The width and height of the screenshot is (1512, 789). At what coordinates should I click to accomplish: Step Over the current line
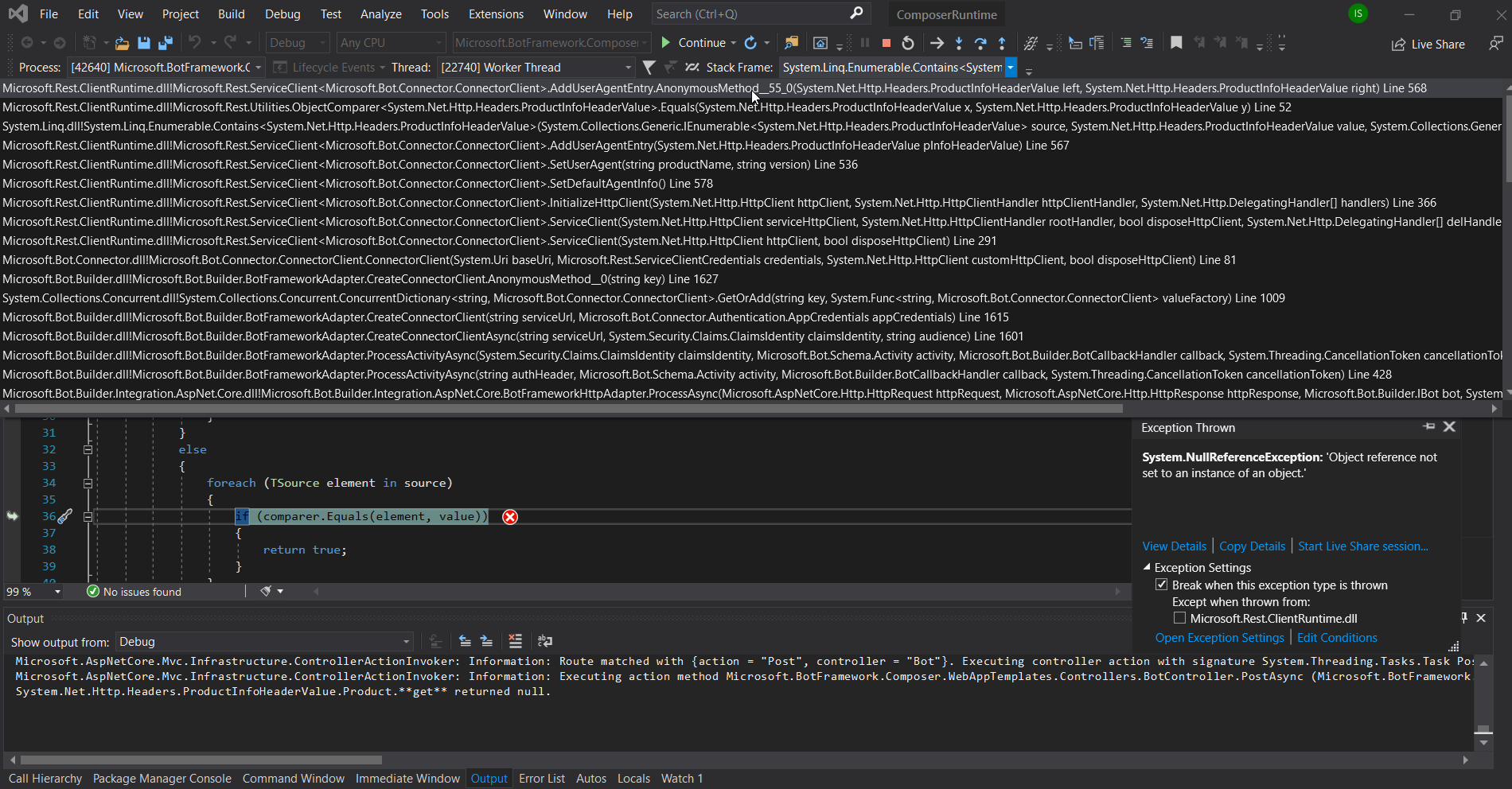[980, 43]
